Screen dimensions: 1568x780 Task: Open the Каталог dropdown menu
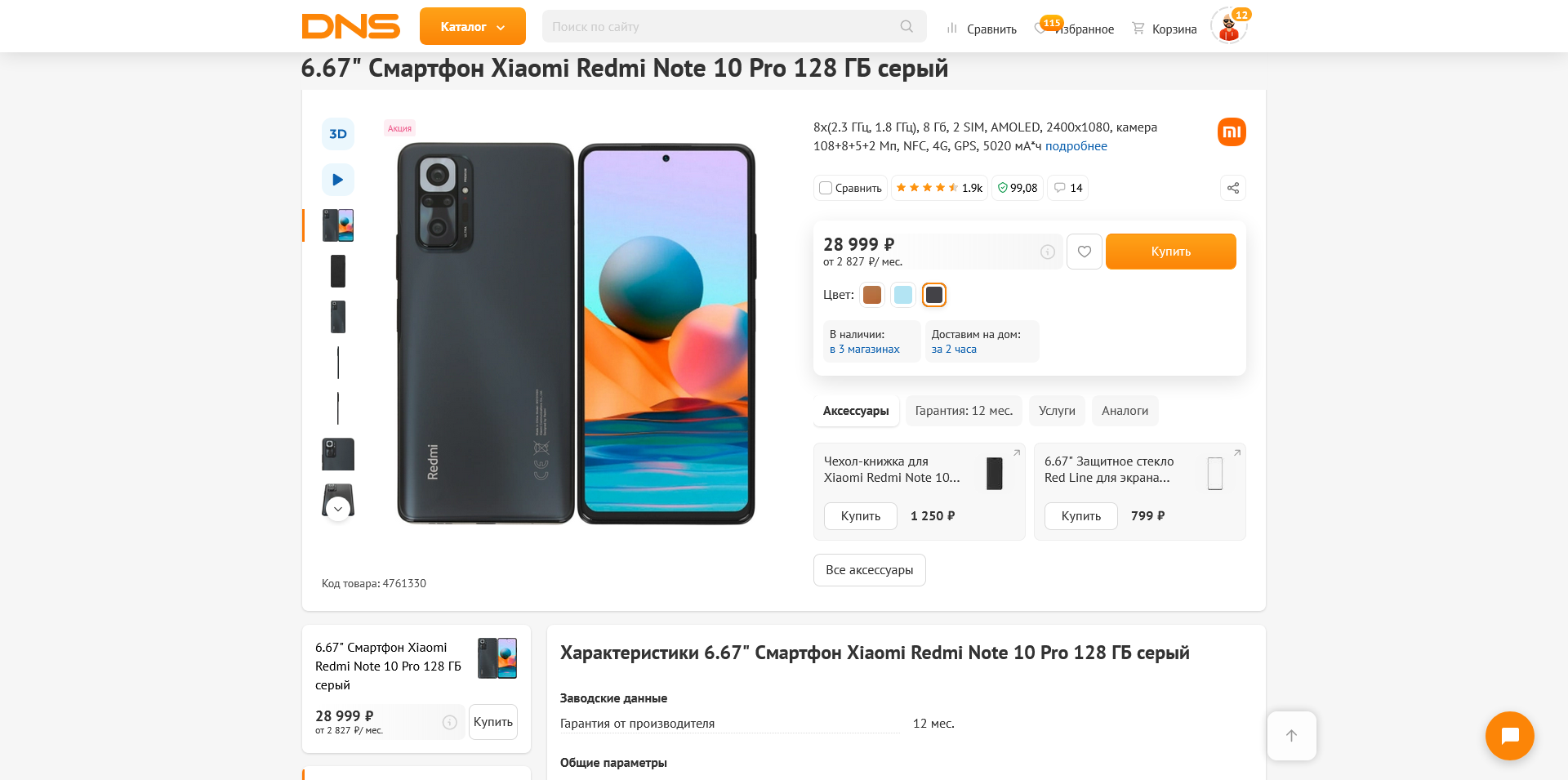pyautogui.click(x=473, y=27)
